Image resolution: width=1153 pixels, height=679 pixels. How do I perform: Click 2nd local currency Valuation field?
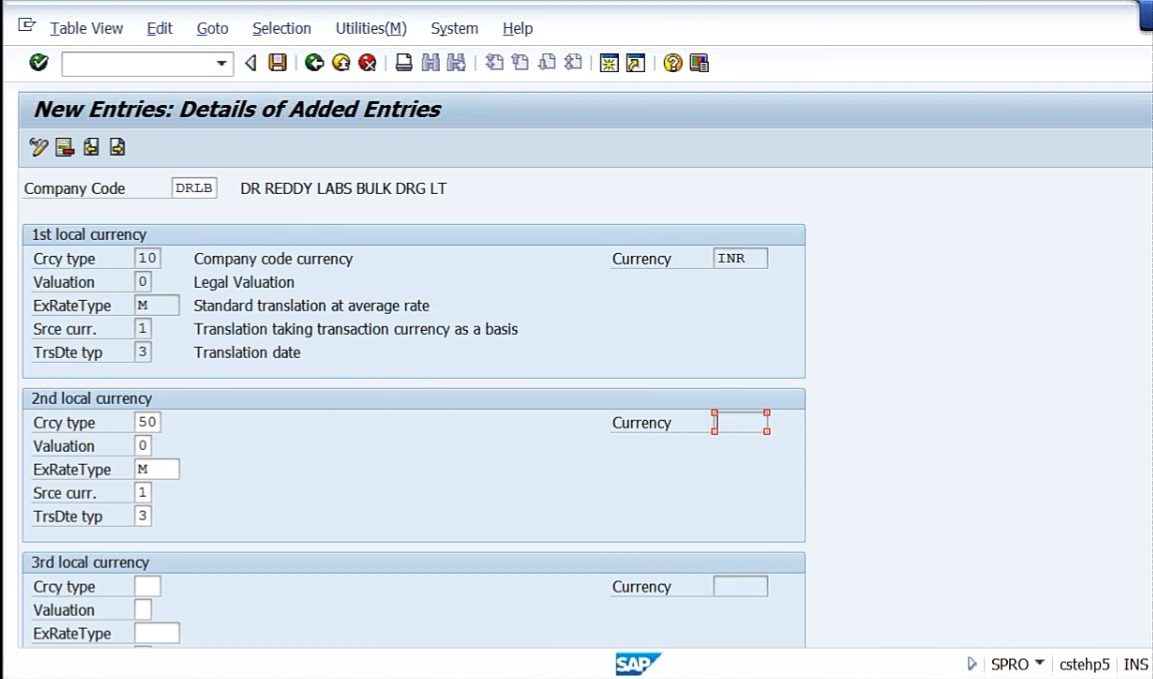tap(143, 446)
